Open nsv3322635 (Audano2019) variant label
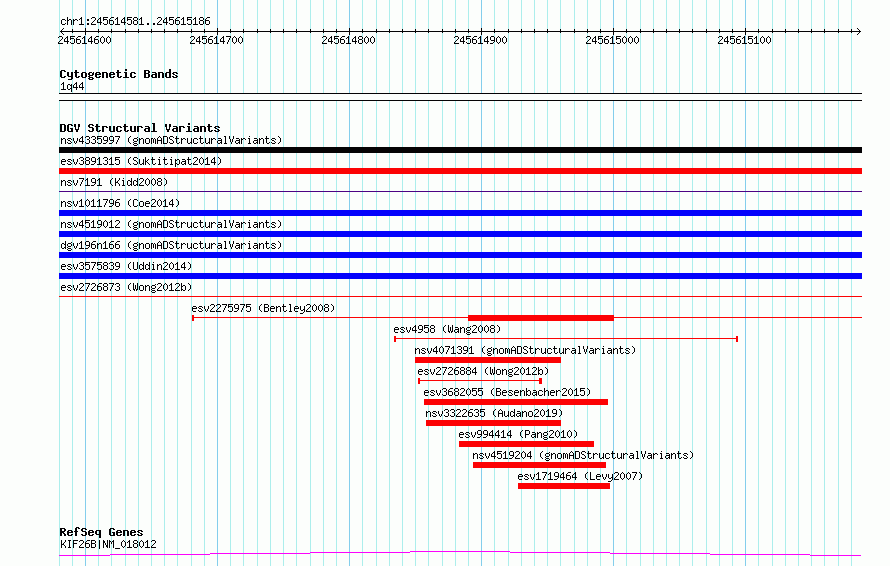Screen dimensions: 890x566 [x=494, y=413]
